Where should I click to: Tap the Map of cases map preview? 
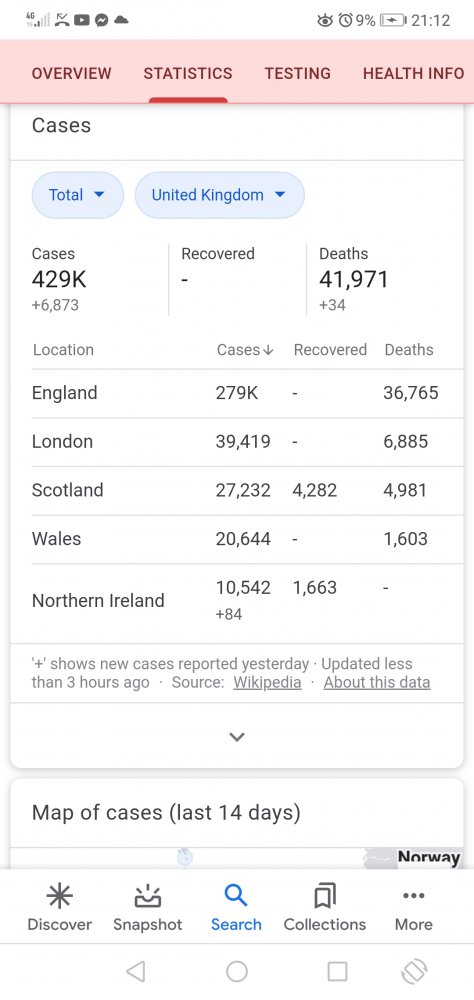237,858
